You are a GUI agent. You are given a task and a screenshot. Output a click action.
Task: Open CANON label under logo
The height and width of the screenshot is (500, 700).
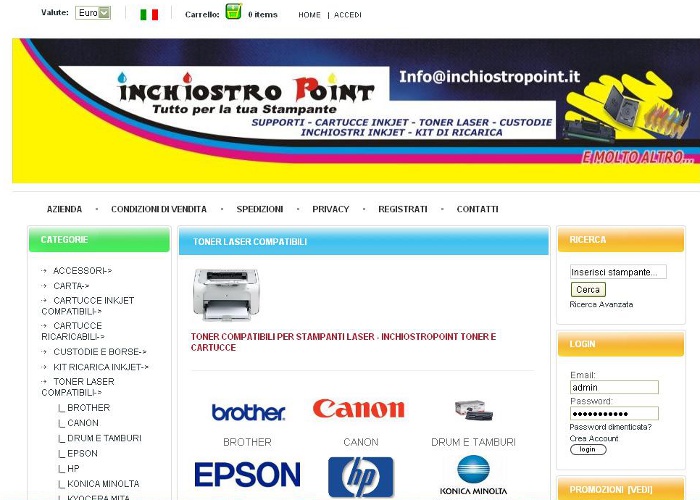[361, 442]
